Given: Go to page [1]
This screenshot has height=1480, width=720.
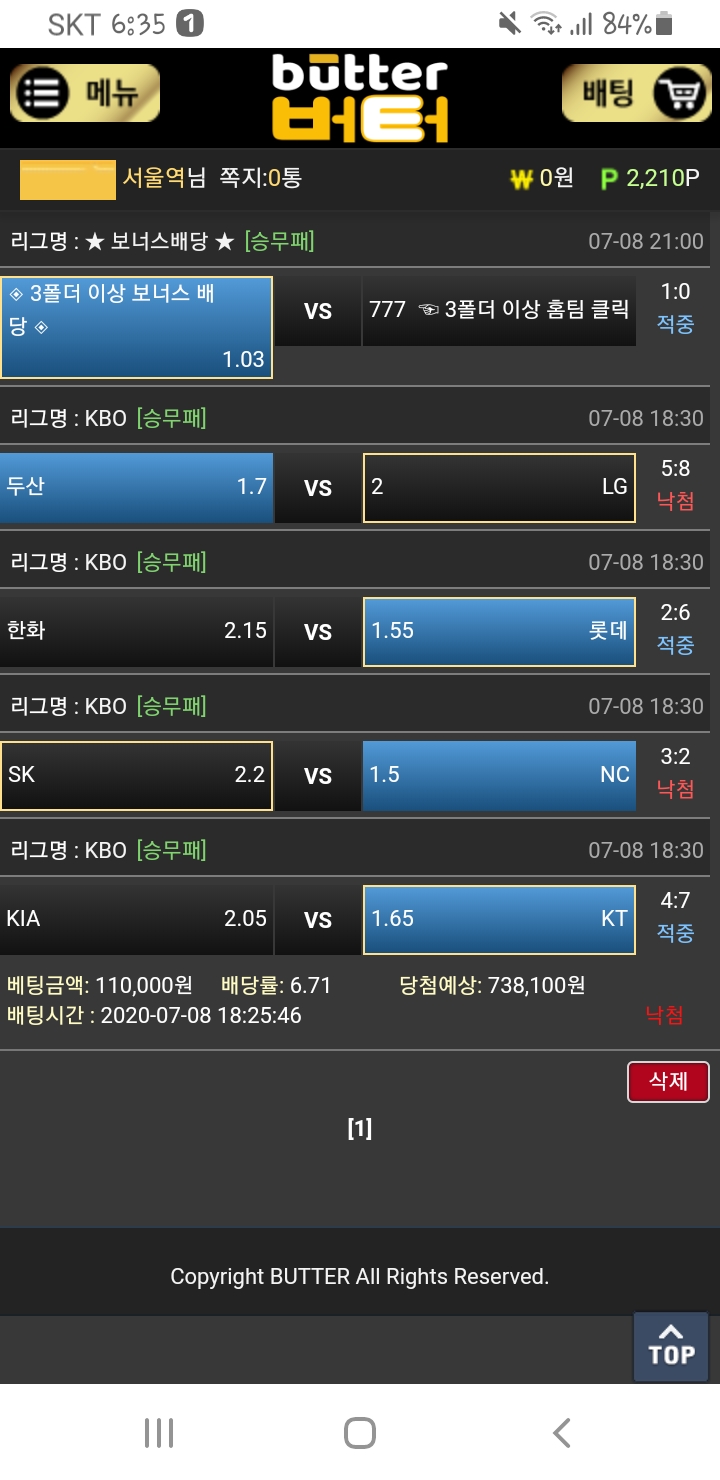Looking at the screenshot, I should (359, 1129).
